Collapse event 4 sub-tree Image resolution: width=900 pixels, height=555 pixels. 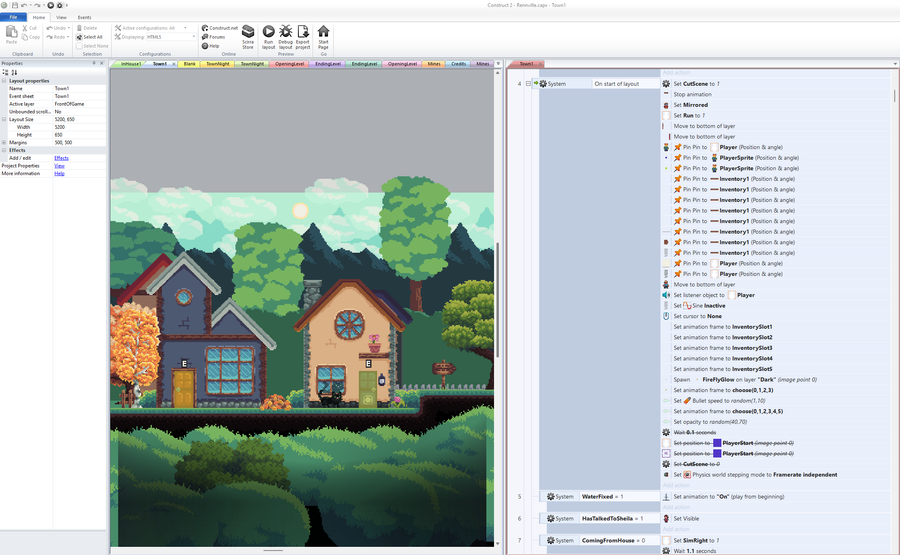(x=528, y=84)
